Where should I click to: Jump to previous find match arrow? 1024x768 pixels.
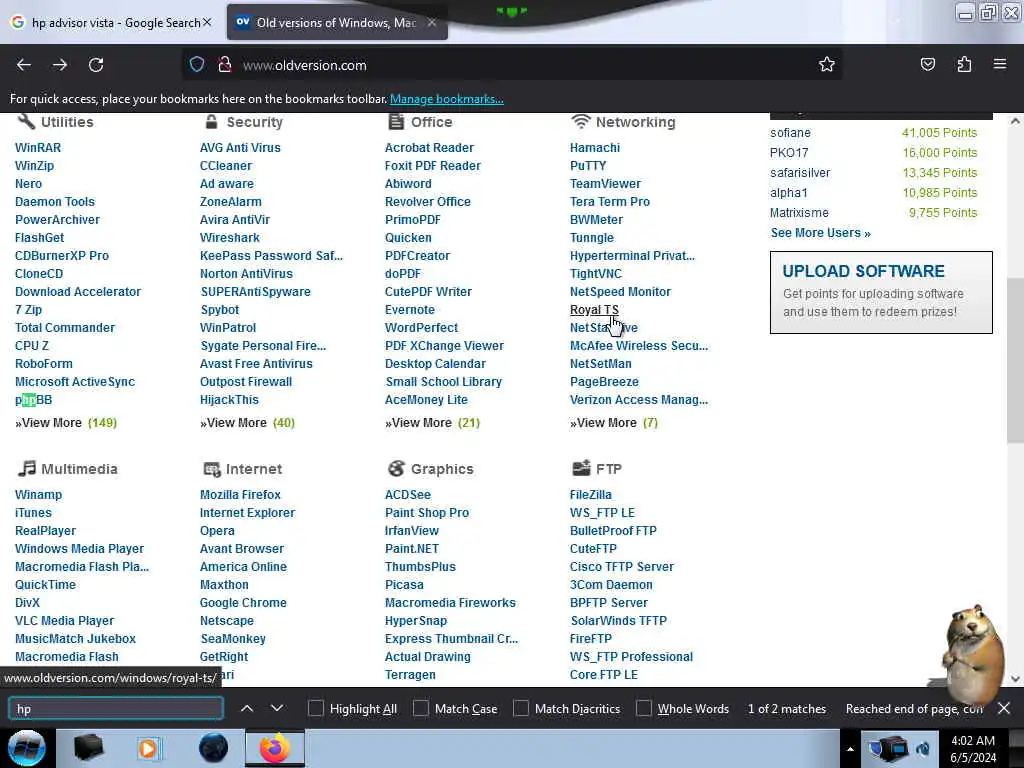click(x=247, y=708)
